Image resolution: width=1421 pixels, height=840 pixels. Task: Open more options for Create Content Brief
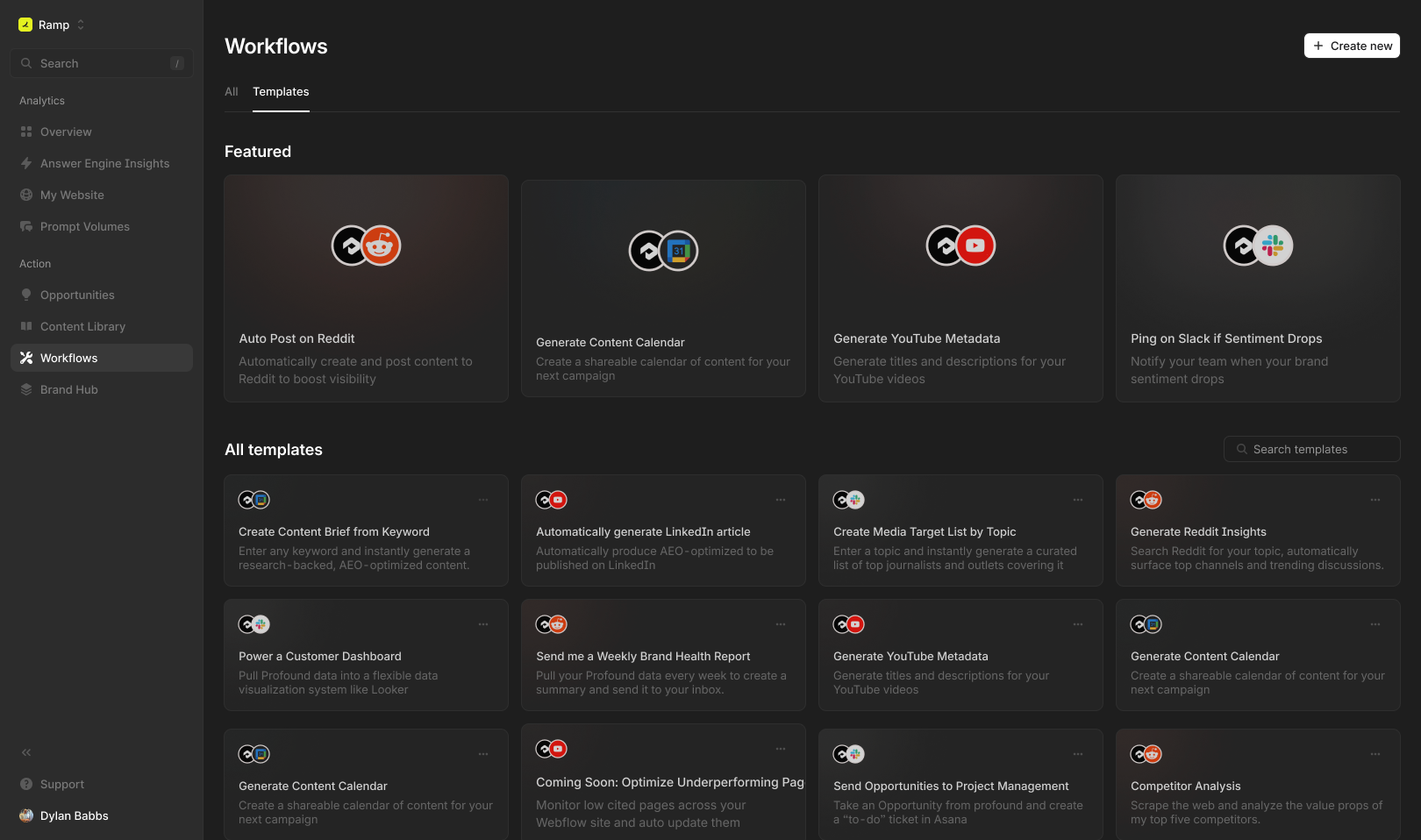[x=483, y=500]
